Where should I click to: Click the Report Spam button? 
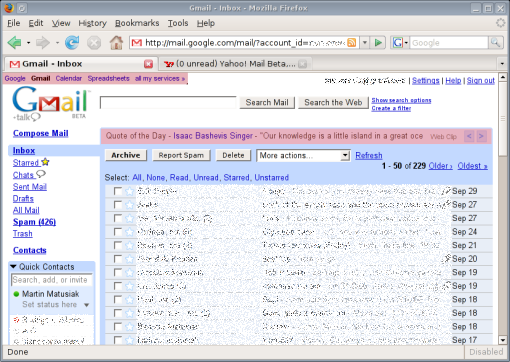[x=181, y=155]
